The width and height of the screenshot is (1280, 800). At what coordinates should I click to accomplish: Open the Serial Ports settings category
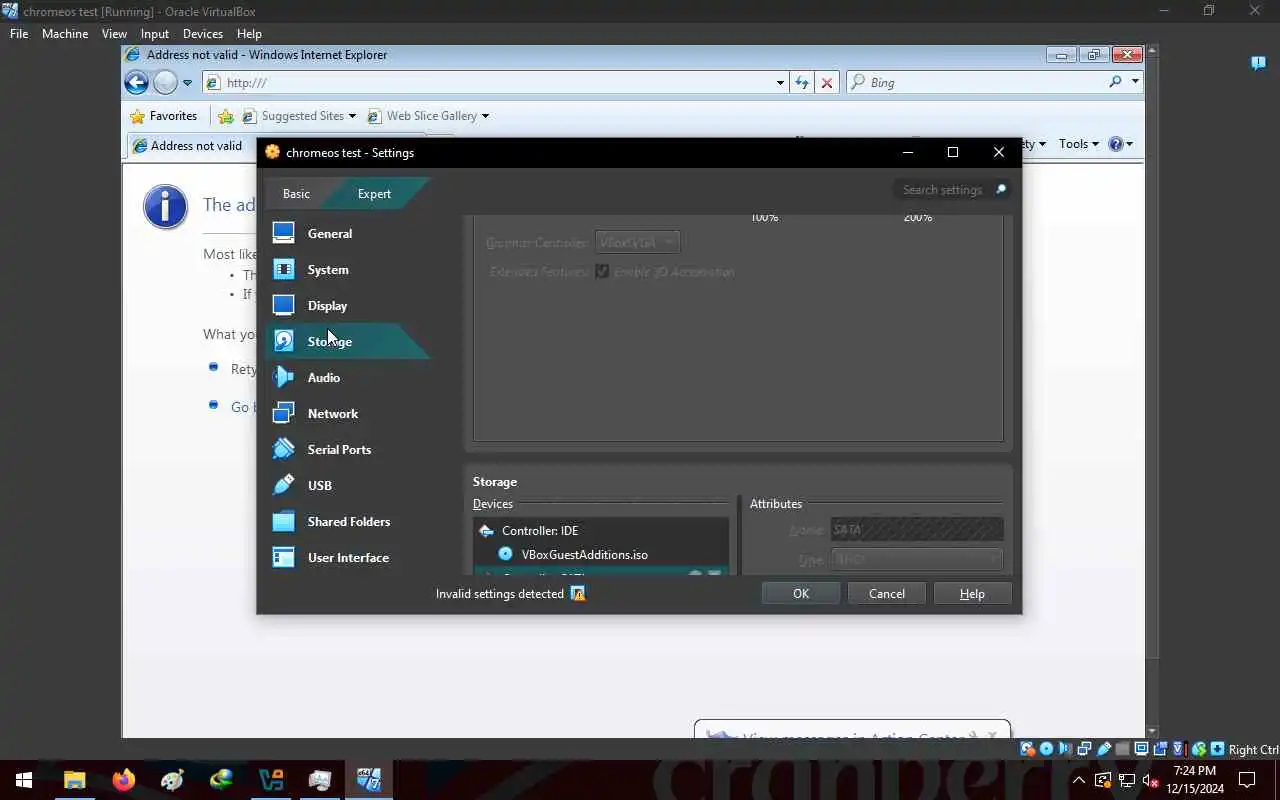click(x=339, y=449)
